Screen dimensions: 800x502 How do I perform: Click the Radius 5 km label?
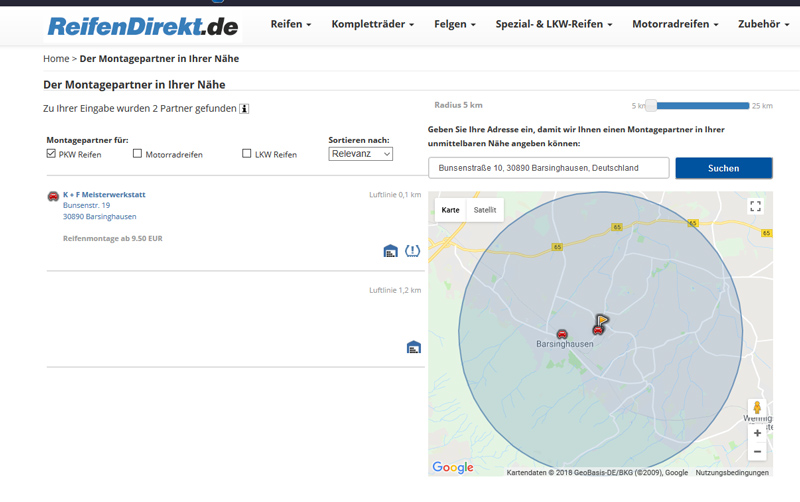[x=458, y=105]
